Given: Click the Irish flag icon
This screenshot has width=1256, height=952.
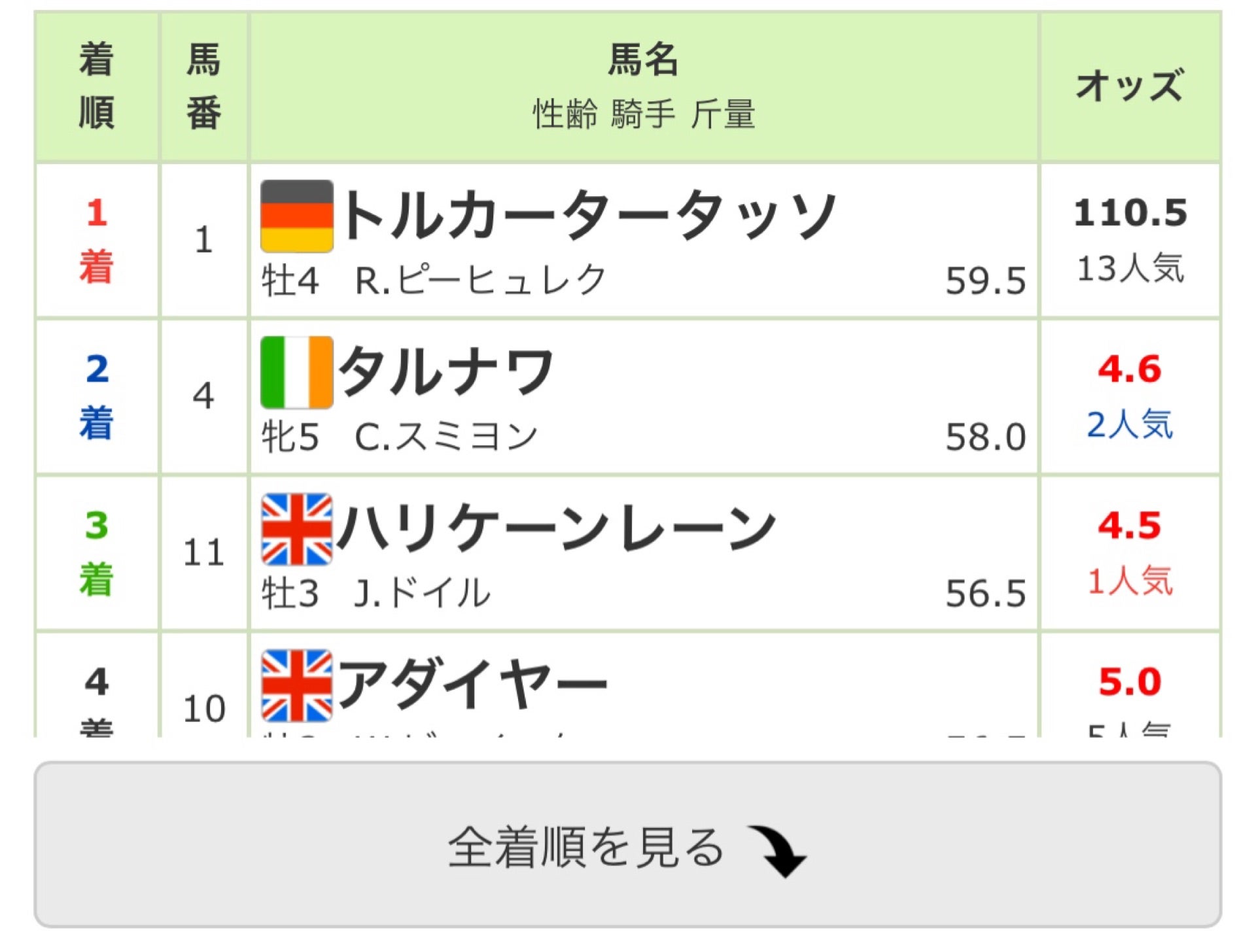Looking at the screenshot, I should (297, 372).
